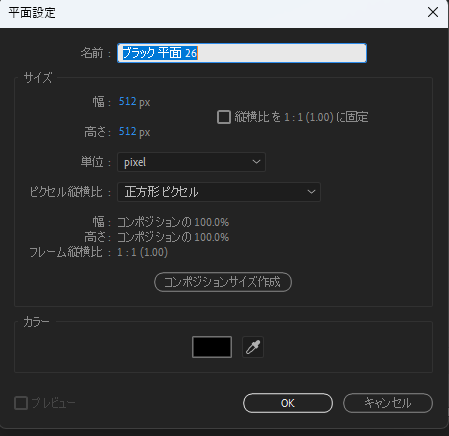
Task: Confirm settings with the OK button
Action: [x=288, y=403]
